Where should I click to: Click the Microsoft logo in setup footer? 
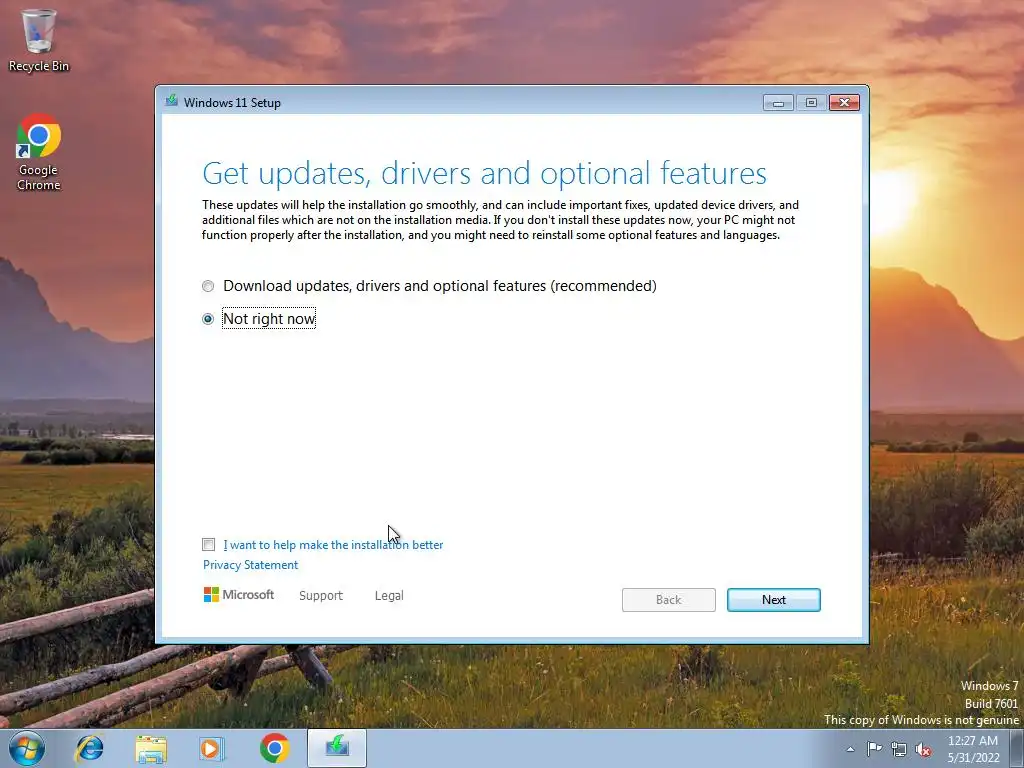point(238,595)
